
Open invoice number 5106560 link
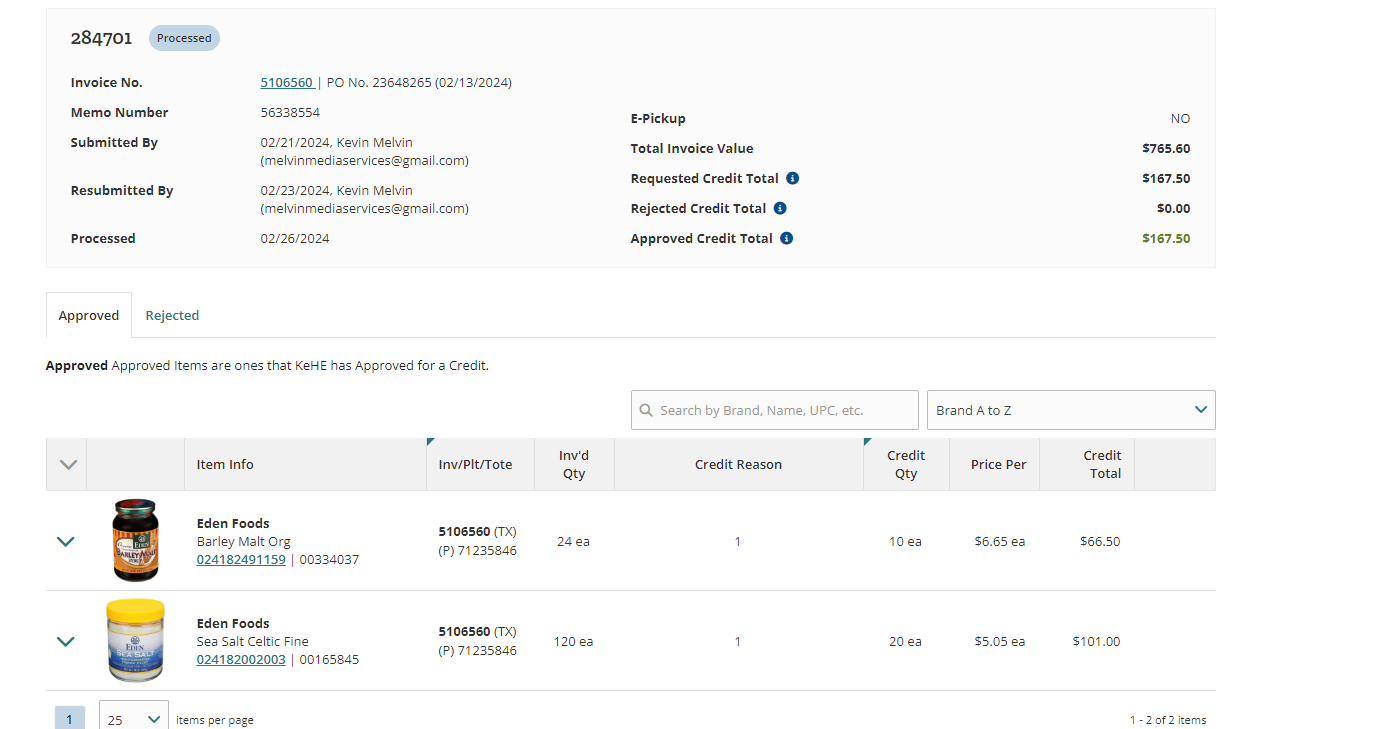click(287, 82)
